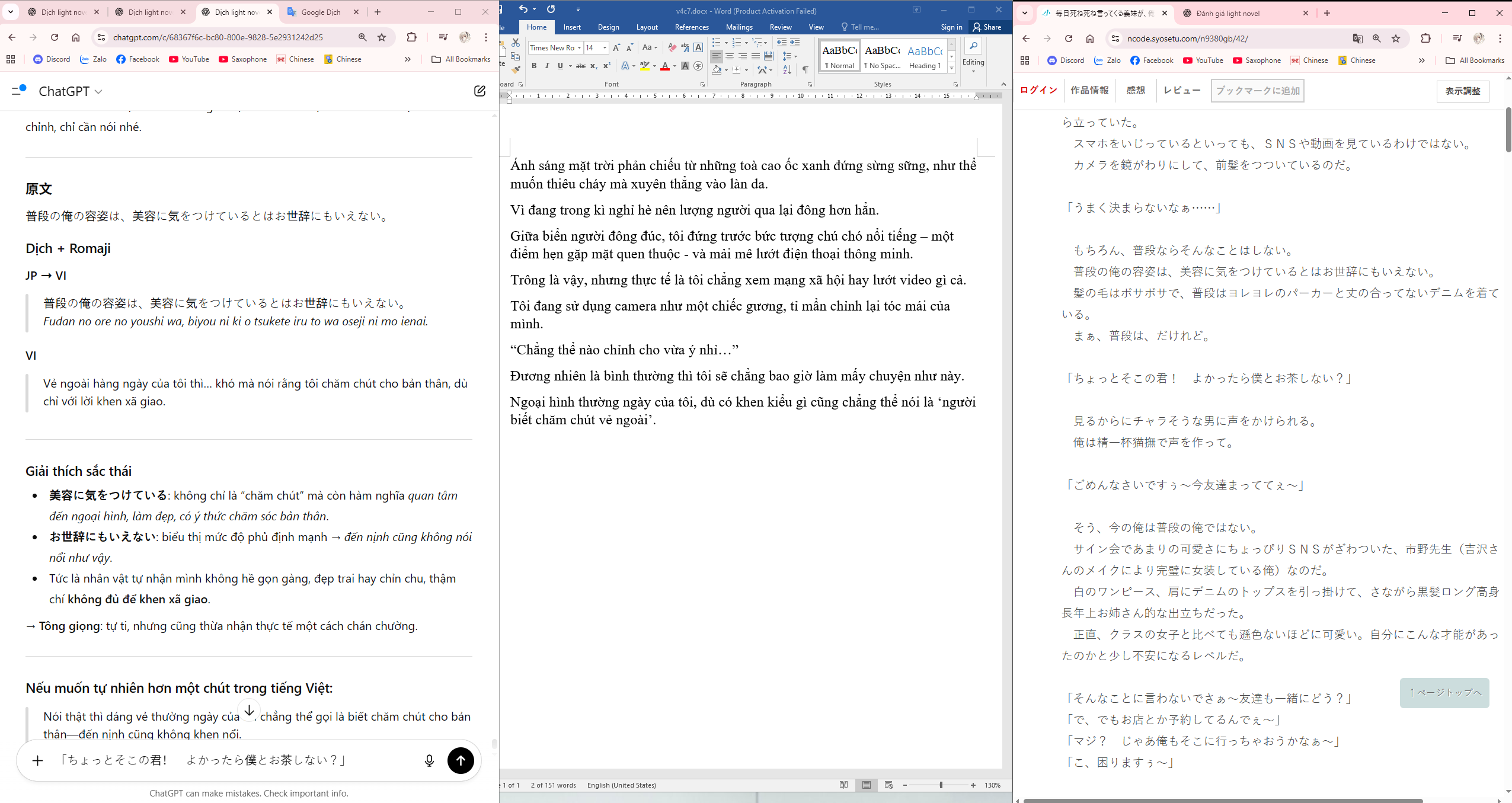Click the send arrow button in ChatGPT
Viewport: 1512px width, 803px height.
click(x=461, y=760)
